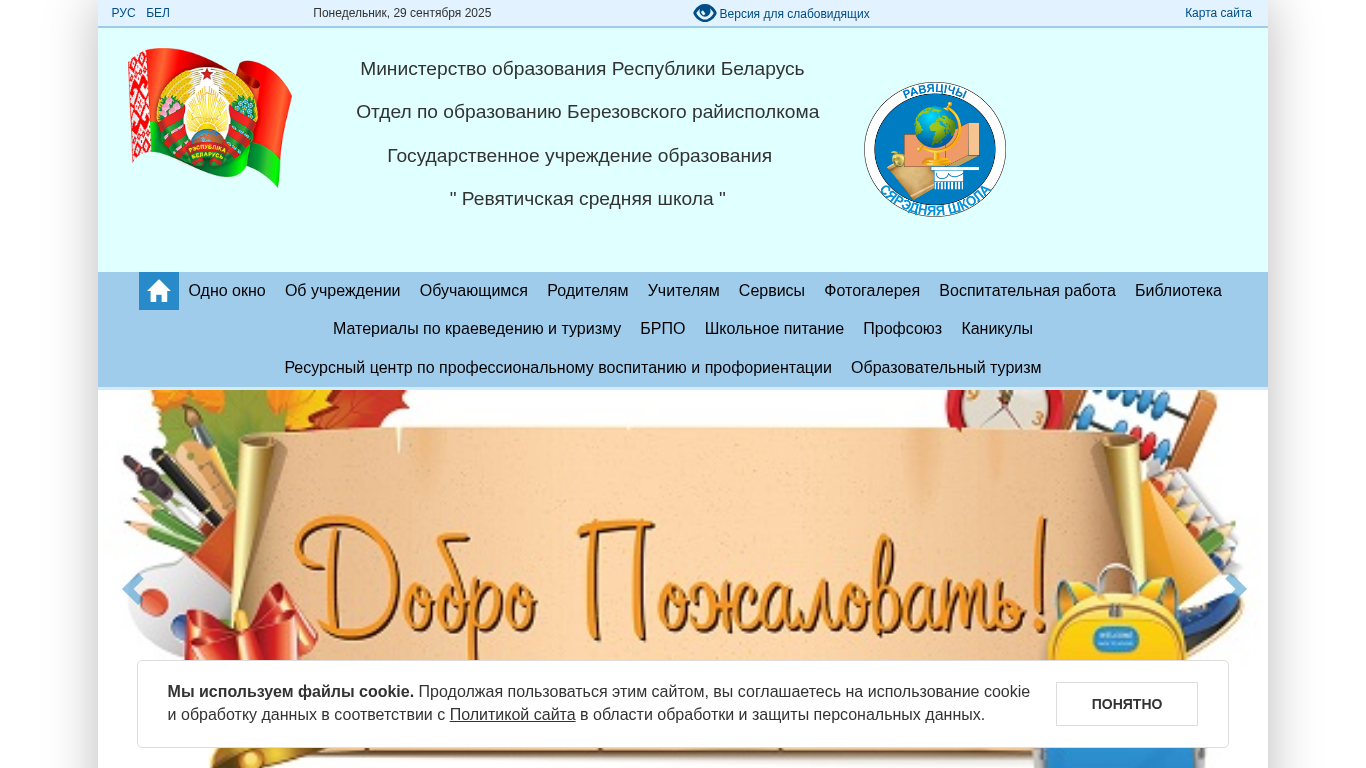Open the Одно окно menu

coord(227,291)
